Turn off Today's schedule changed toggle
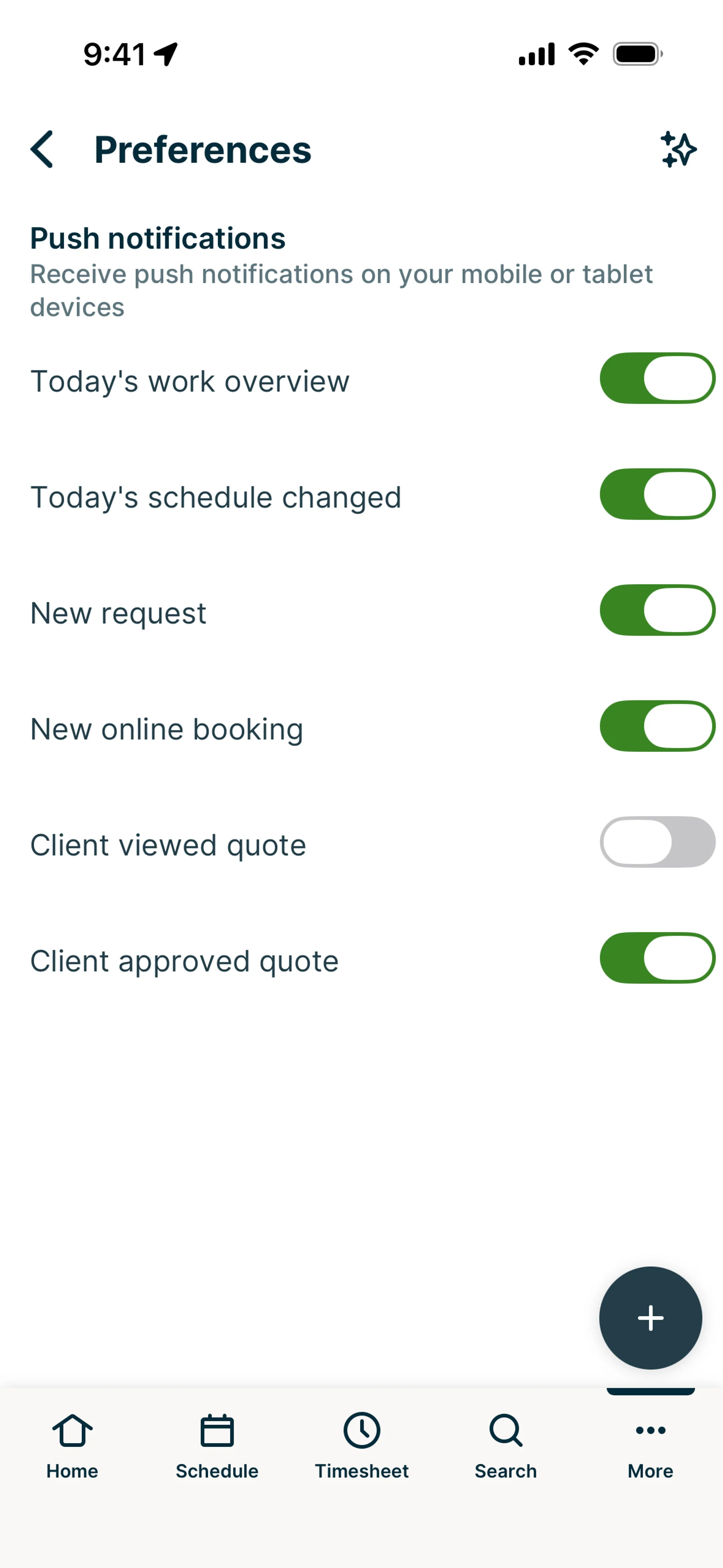Screen dimensions: 723x1568 coord(657,494)
